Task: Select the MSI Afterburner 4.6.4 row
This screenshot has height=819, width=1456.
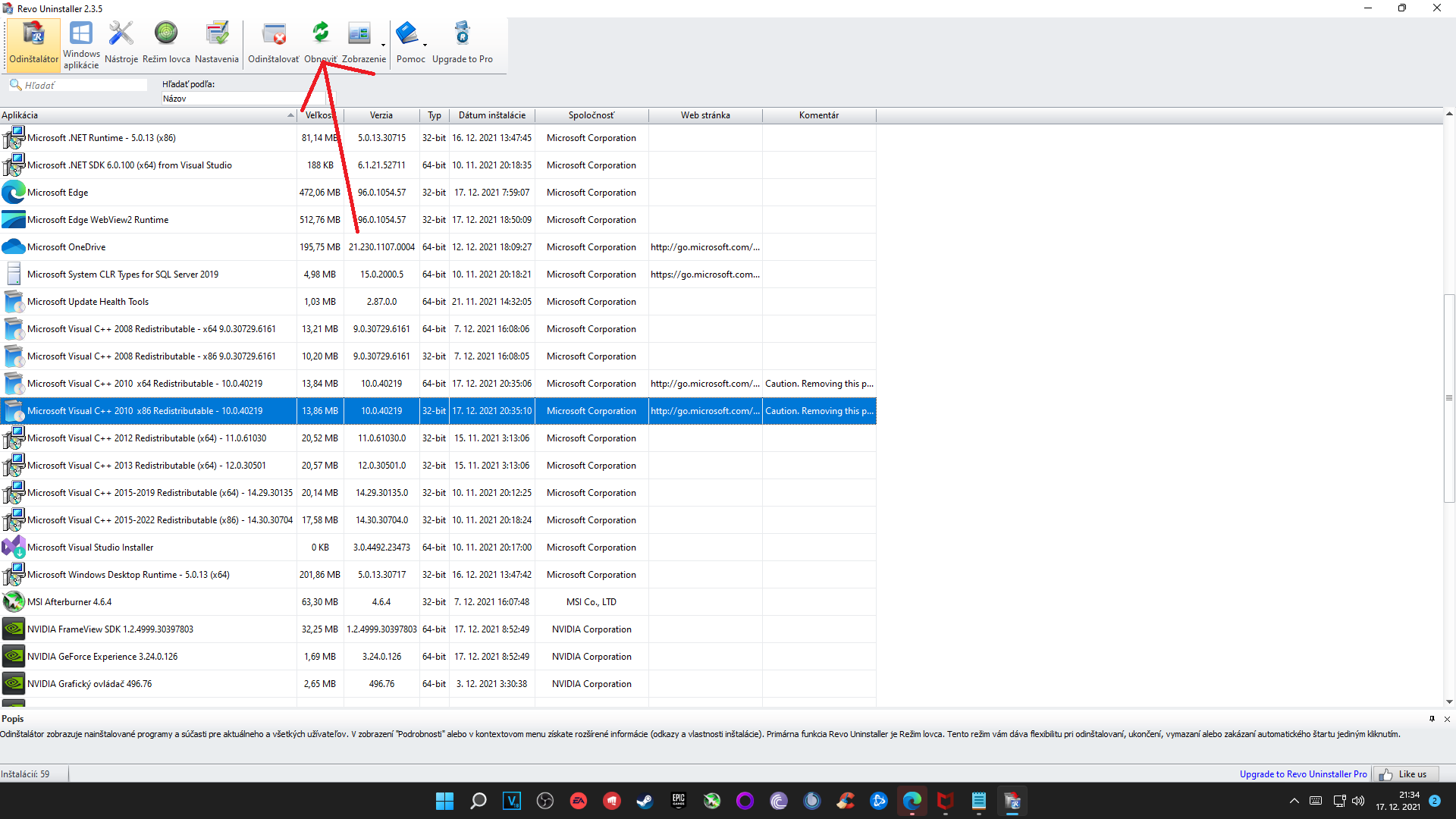Action: 152,602
